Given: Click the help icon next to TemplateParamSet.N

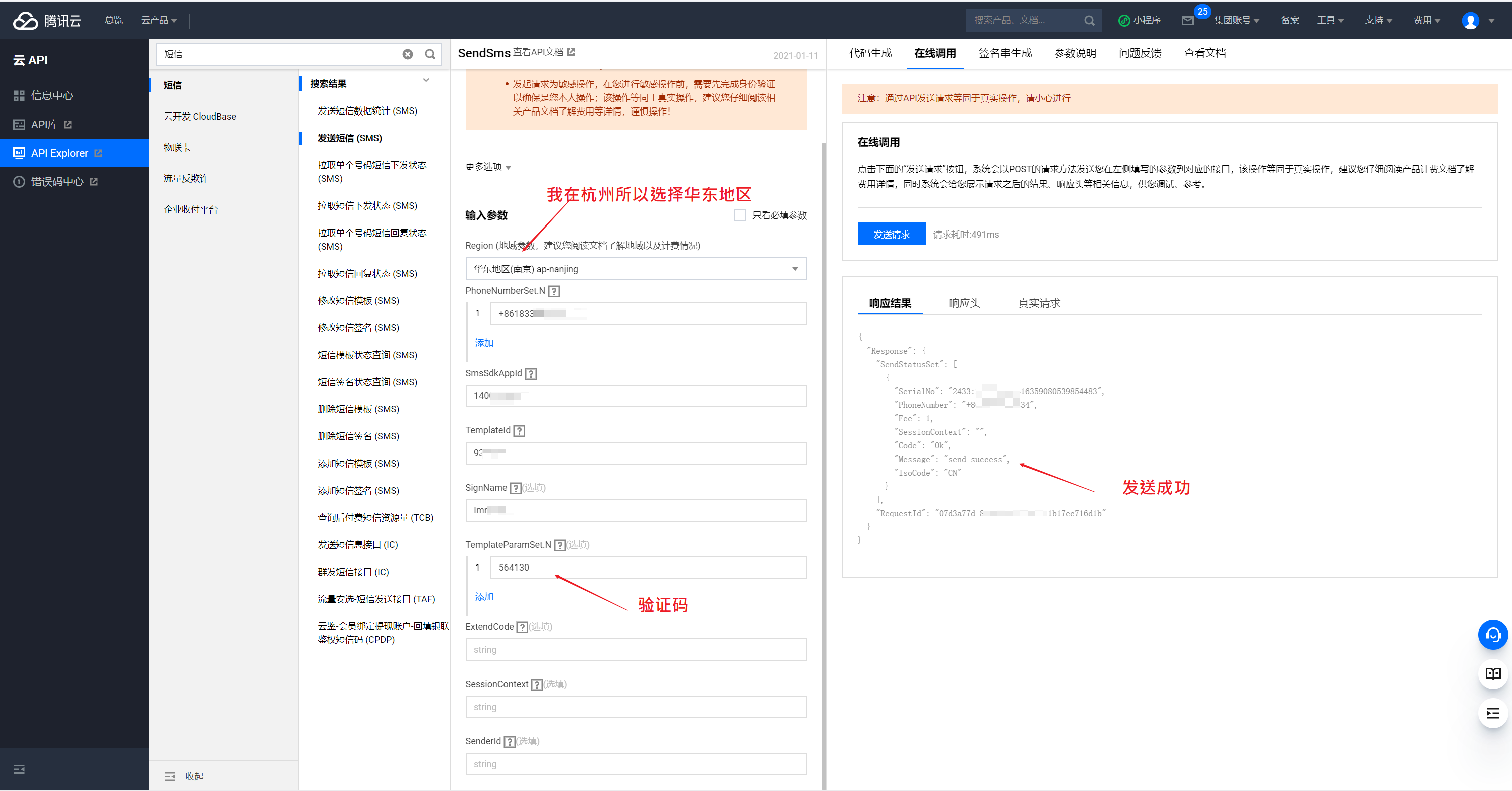Looking at the screenshot, I should (x=560, y=545).
